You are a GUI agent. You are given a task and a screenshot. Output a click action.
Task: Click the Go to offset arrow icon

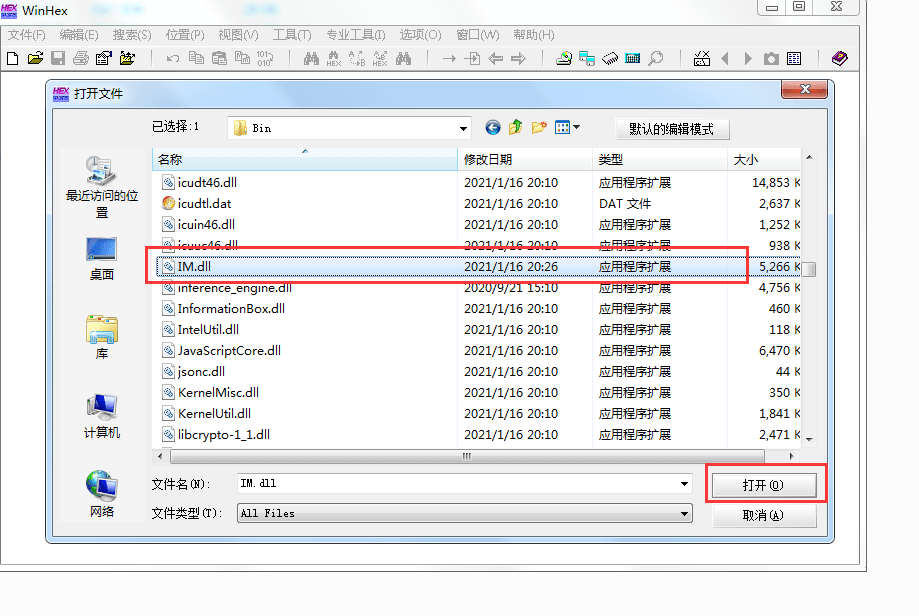[x=449, y=59]
